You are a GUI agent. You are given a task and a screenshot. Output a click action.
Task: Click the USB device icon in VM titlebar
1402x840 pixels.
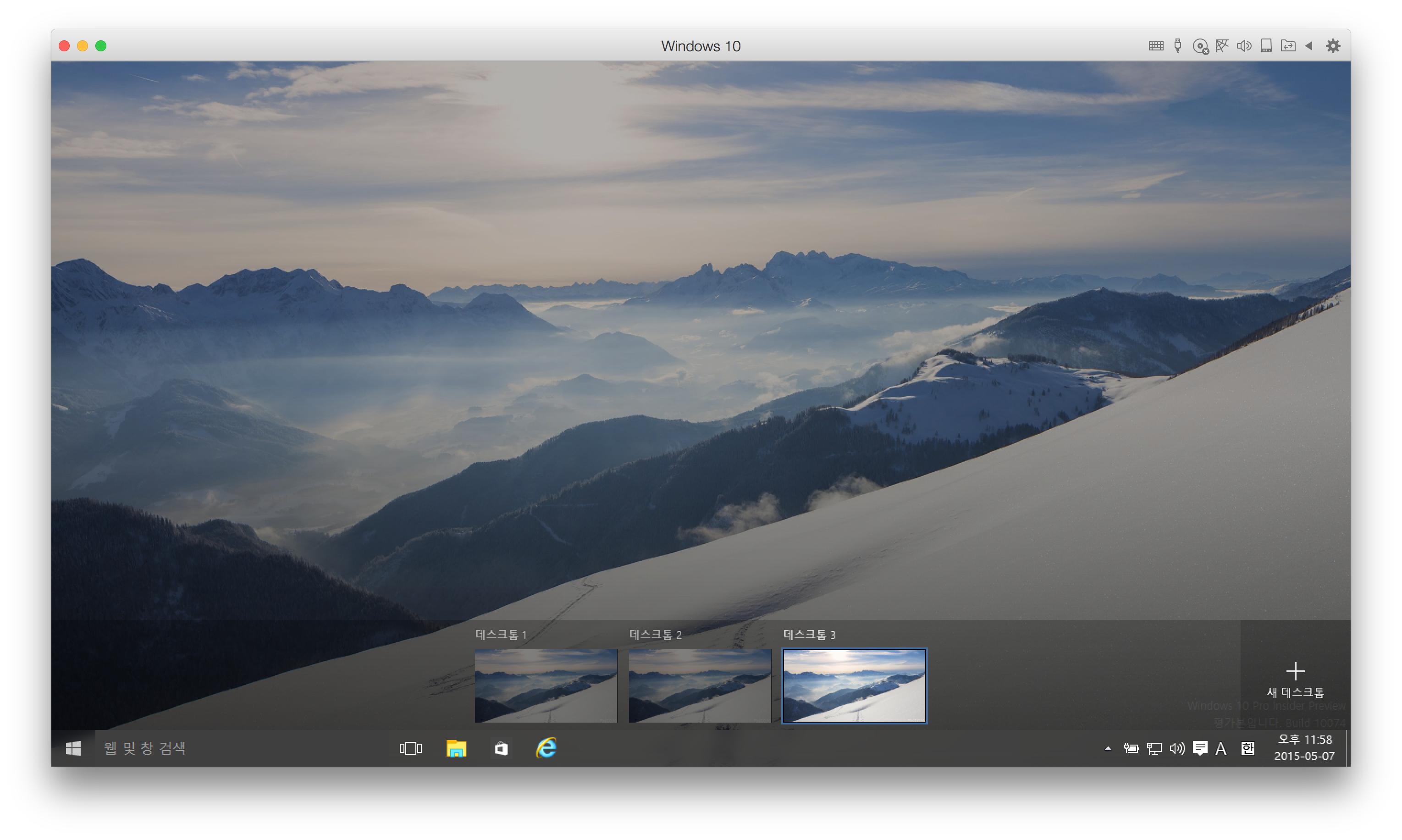coord(1178,46)
